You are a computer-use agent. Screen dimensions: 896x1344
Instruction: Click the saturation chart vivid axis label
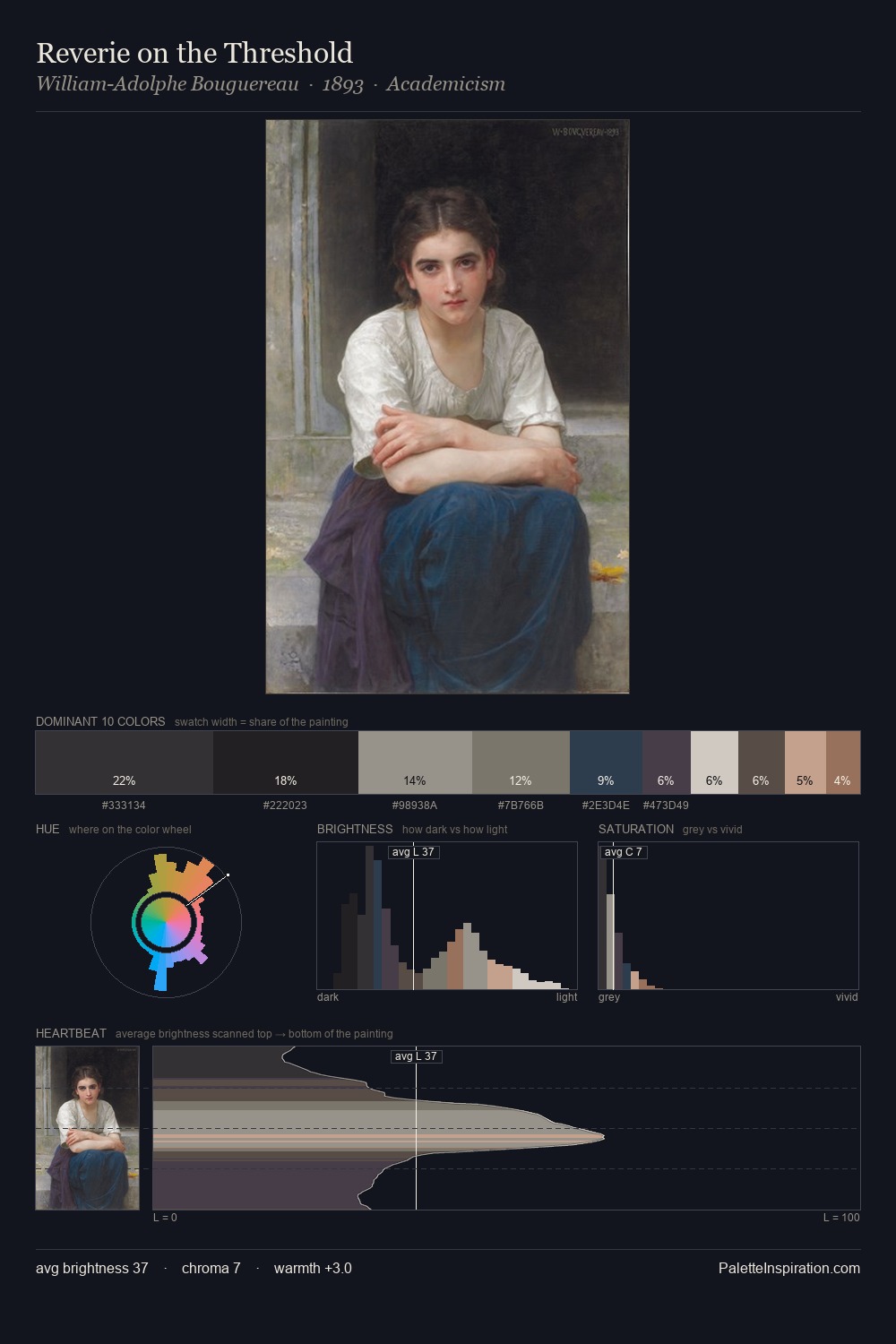[847, 997]
